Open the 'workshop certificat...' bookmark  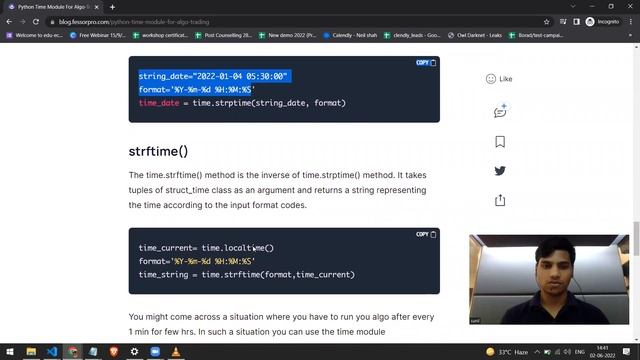[160, 36]
